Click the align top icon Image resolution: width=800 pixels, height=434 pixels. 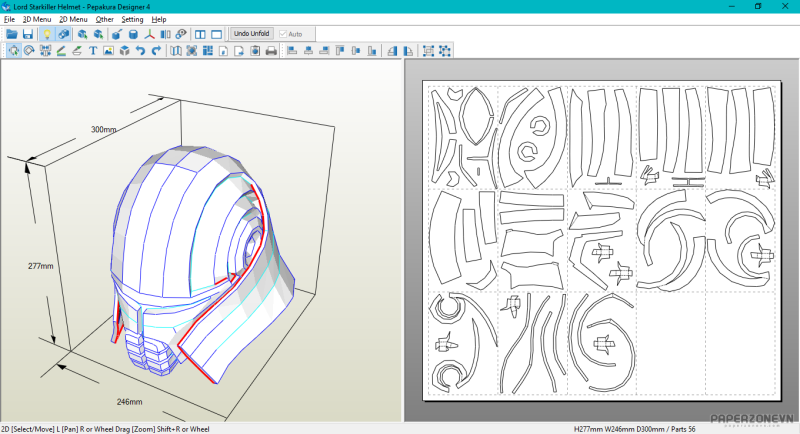pos(340,50)
